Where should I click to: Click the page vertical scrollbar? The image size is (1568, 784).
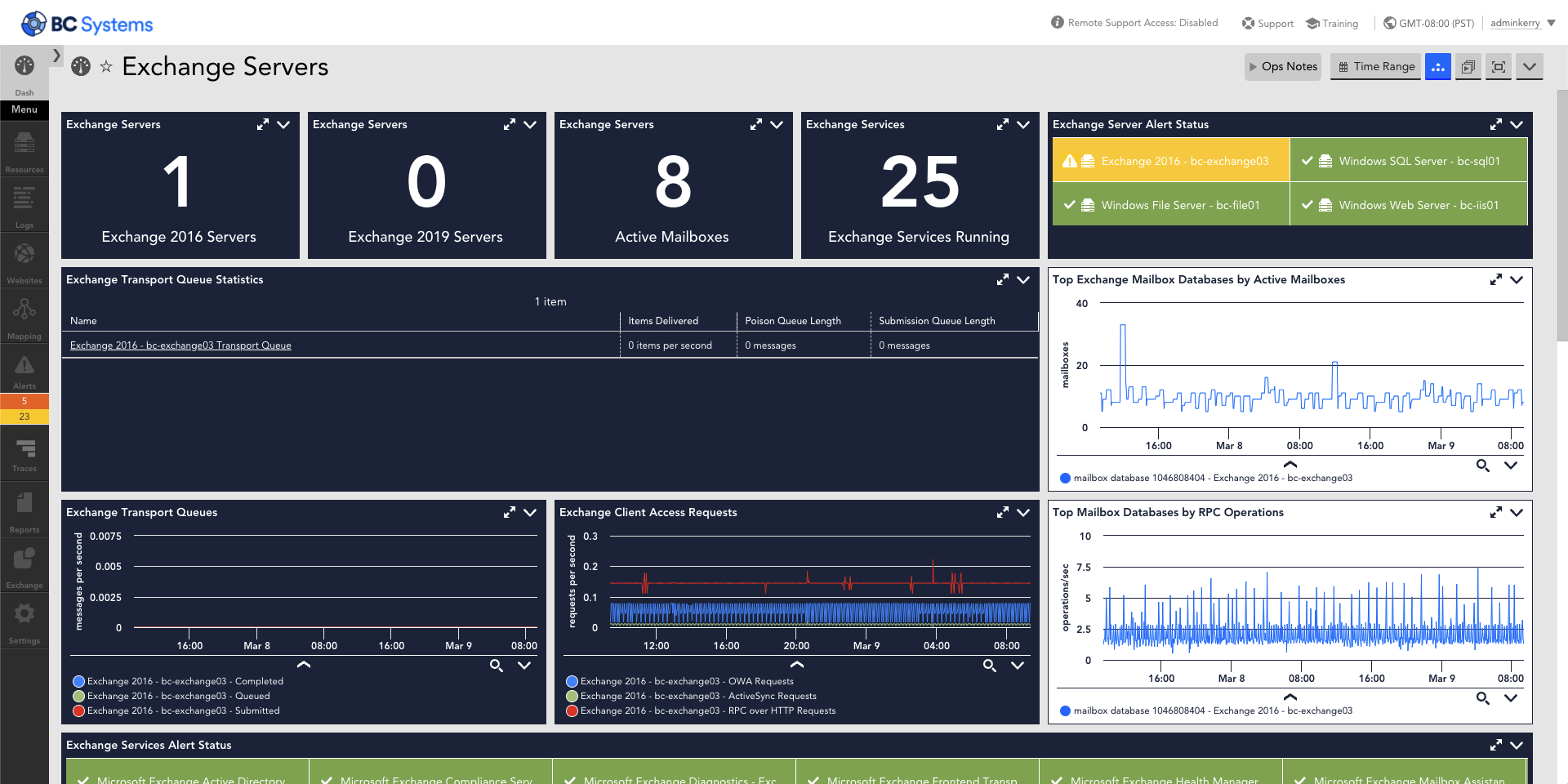click(1561, 216)
